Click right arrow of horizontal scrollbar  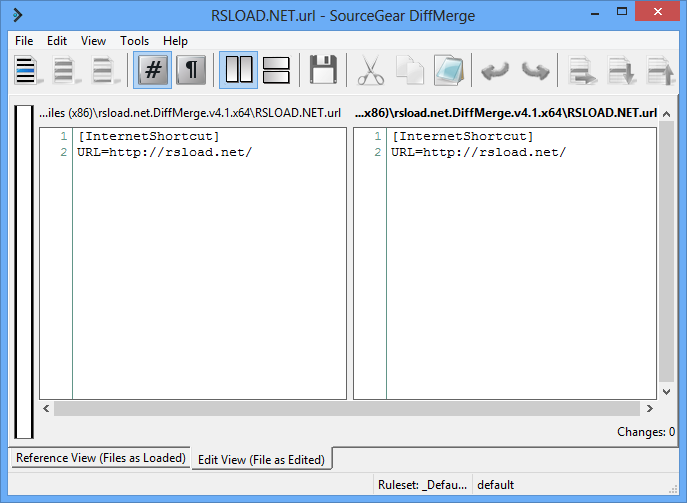(650, 408)
